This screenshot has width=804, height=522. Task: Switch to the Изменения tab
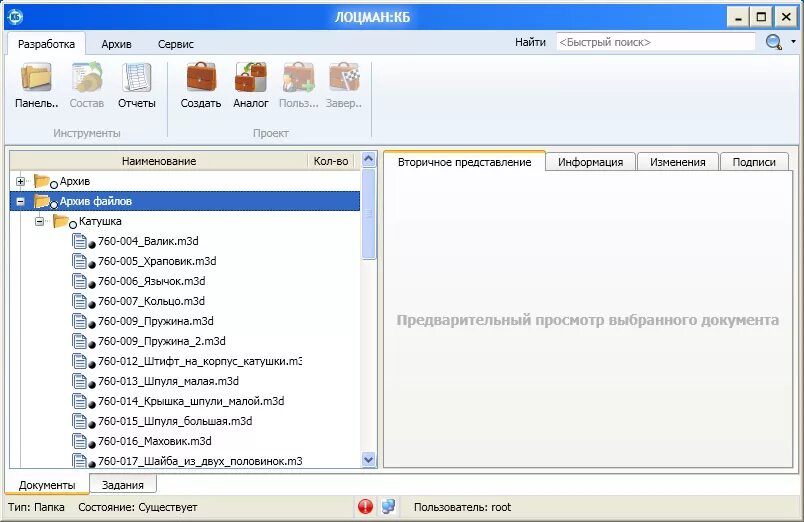(678, 162)
